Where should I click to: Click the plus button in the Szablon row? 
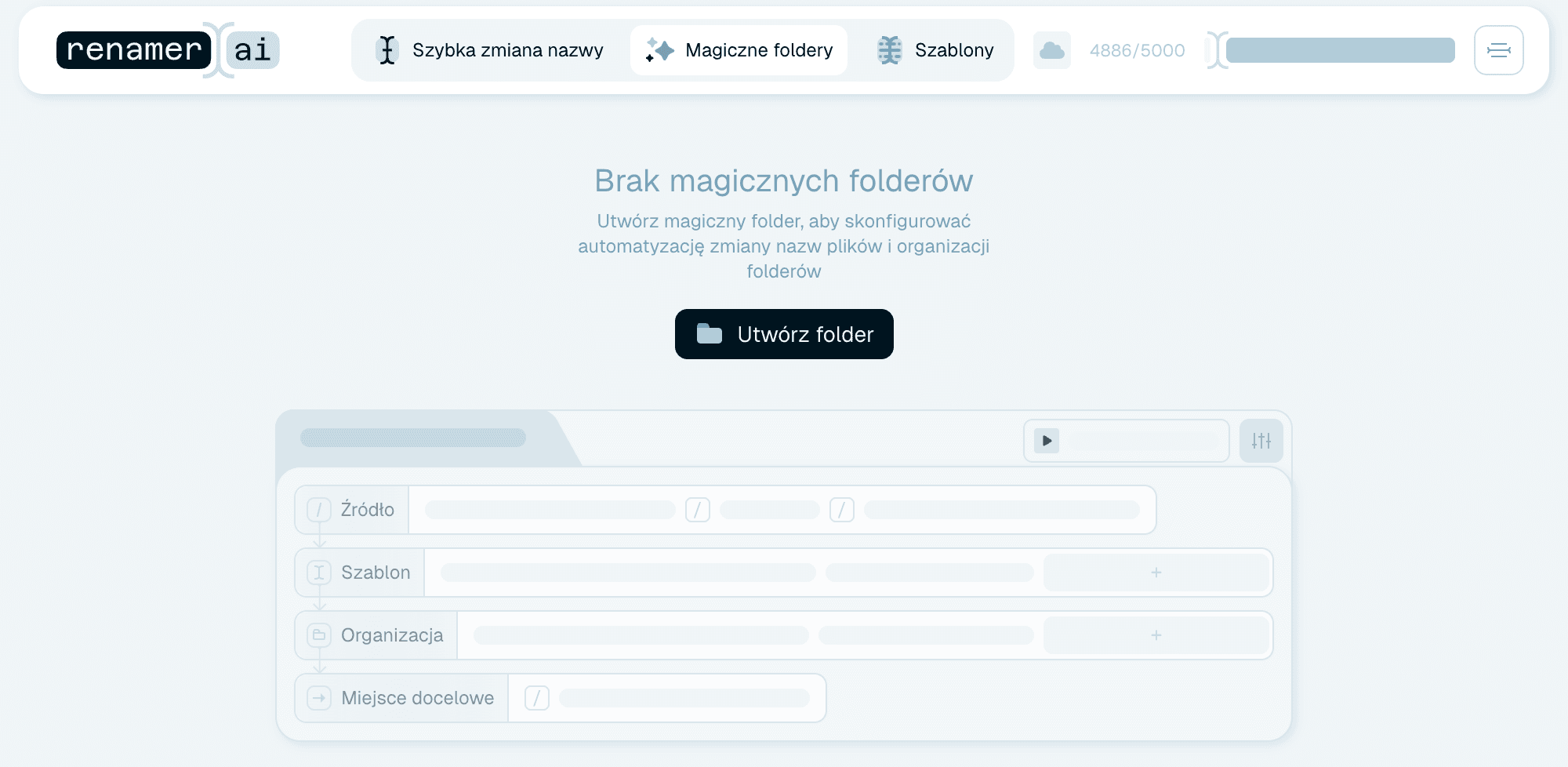(1156, 573)
